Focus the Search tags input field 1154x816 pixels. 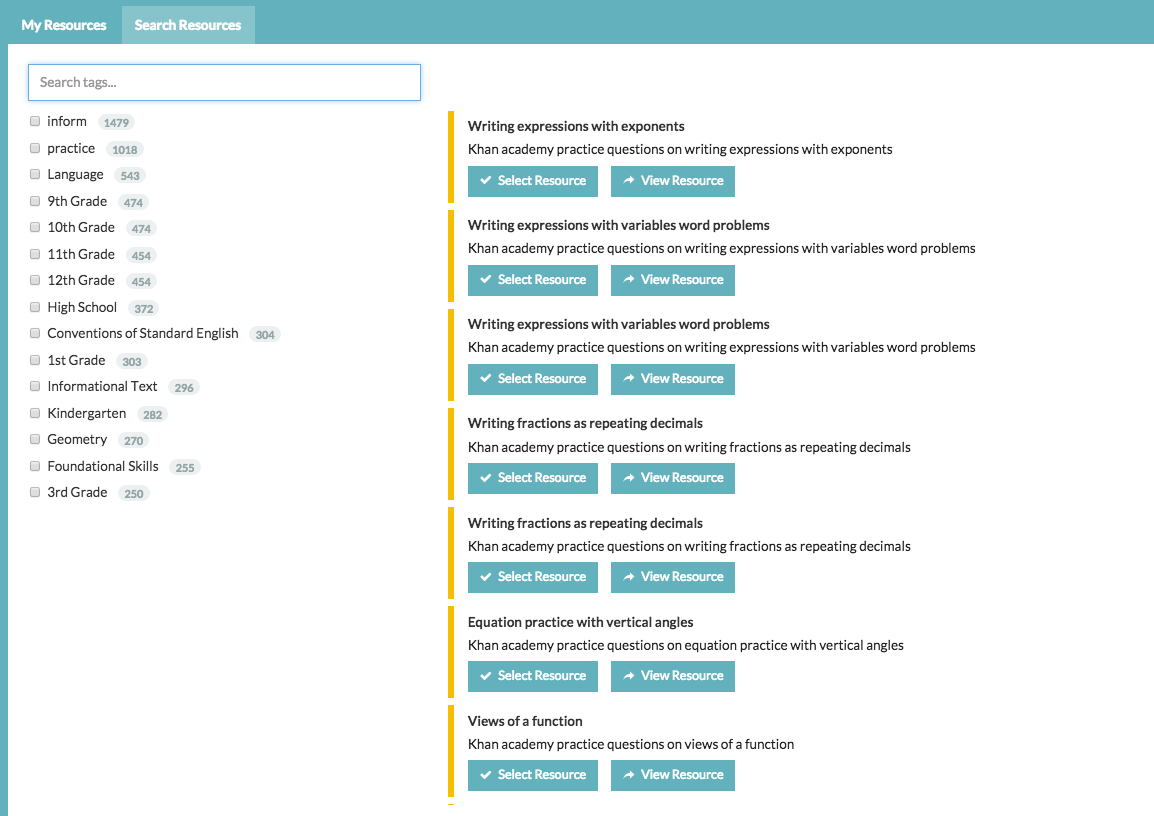pos(224,82)
